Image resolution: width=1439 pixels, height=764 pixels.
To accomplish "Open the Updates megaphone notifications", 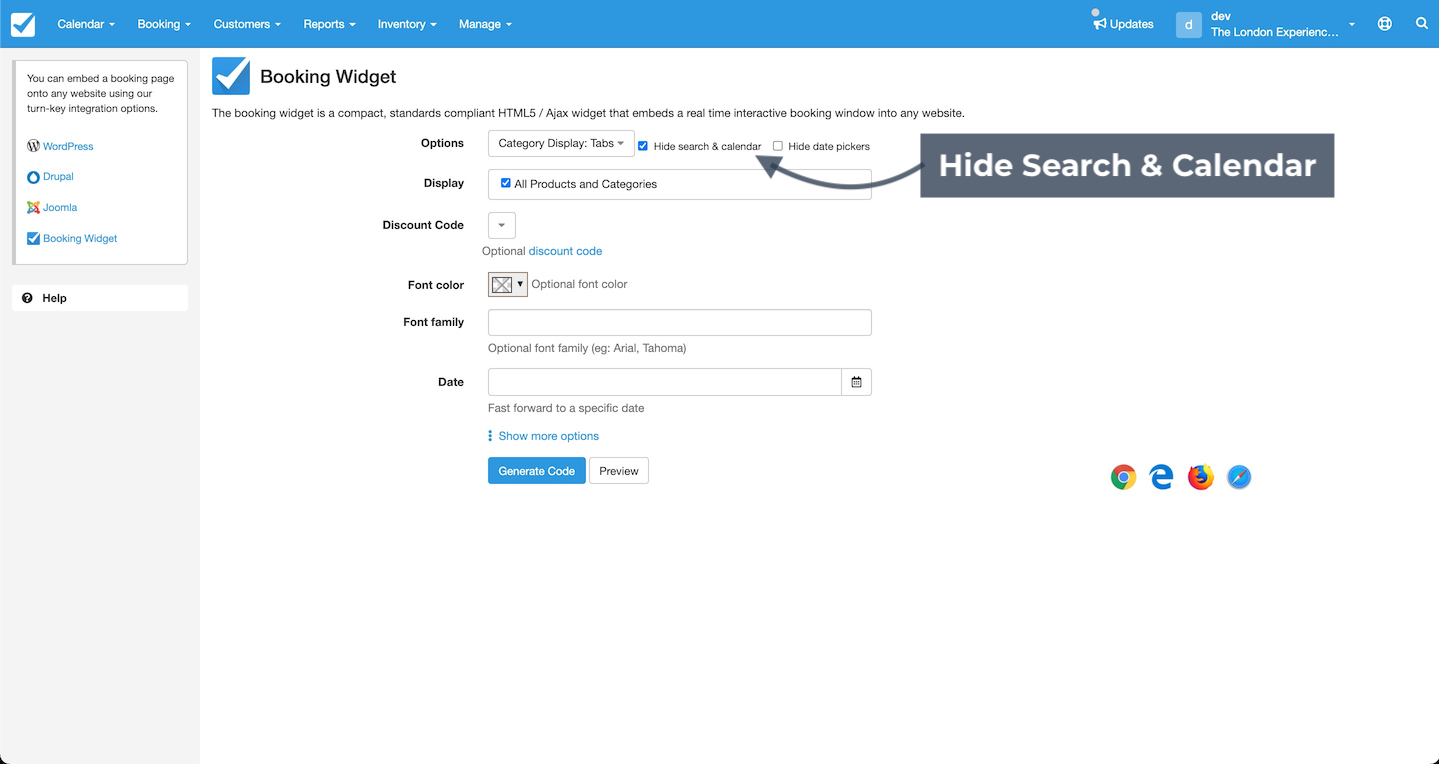I will (x=1099, y=23).
